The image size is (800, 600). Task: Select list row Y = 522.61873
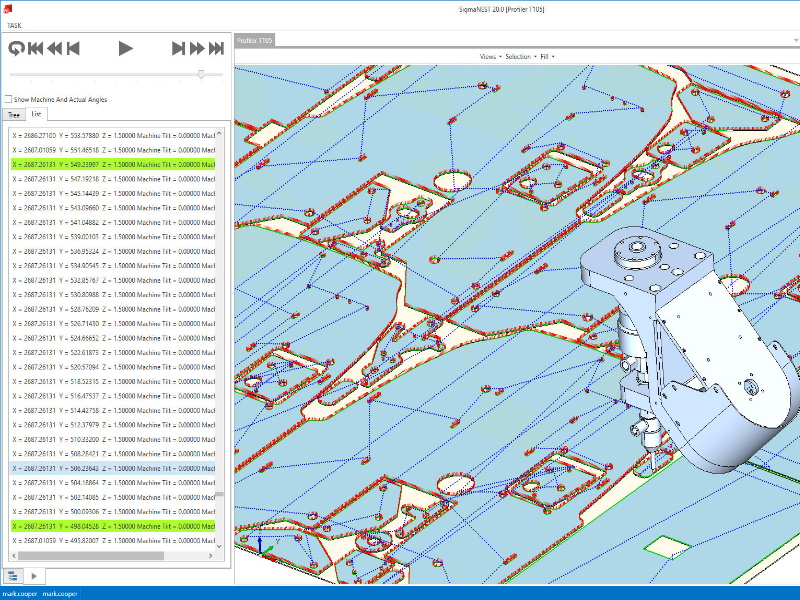(x=113, y=353)
